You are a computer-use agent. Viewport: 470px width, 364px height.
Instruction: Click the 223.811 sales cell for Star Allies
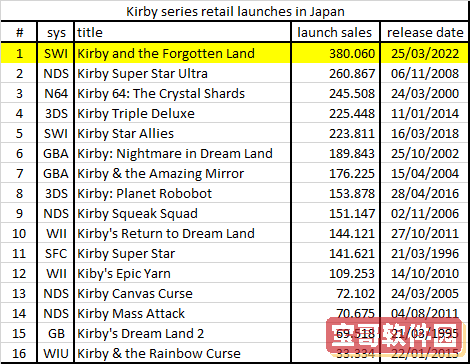click(335, 133)
